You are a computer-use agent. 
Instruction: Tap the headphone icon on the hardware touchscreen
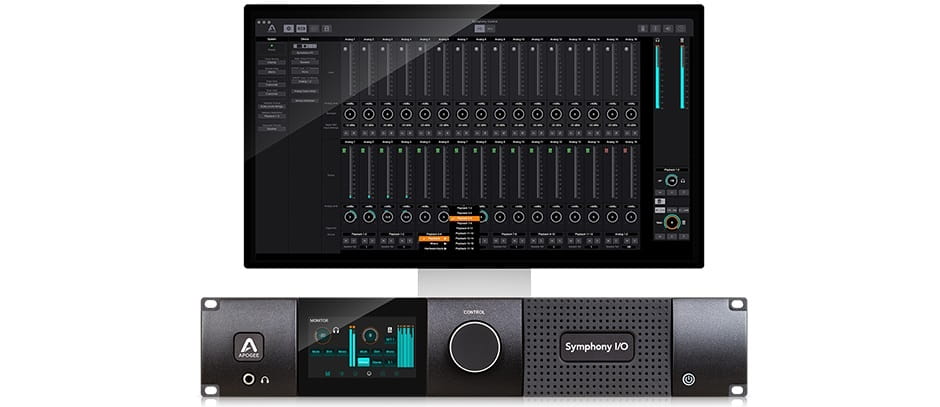pos(336,329)
